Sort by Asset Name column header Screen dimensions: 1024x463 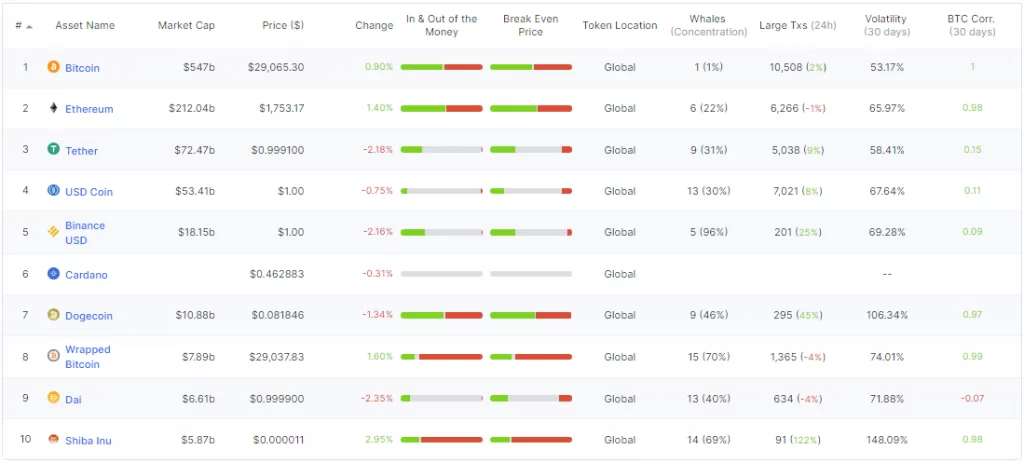point(85,25)
